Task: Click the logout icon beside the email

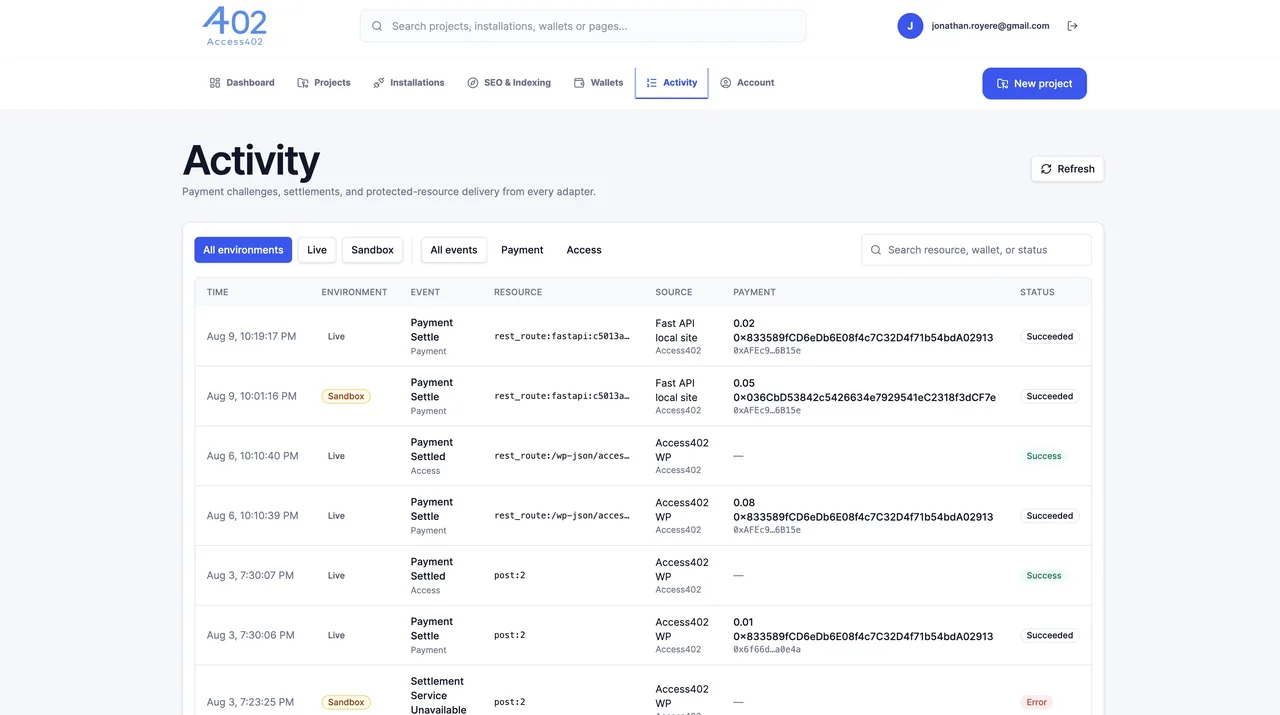Action: [1073, 26]
